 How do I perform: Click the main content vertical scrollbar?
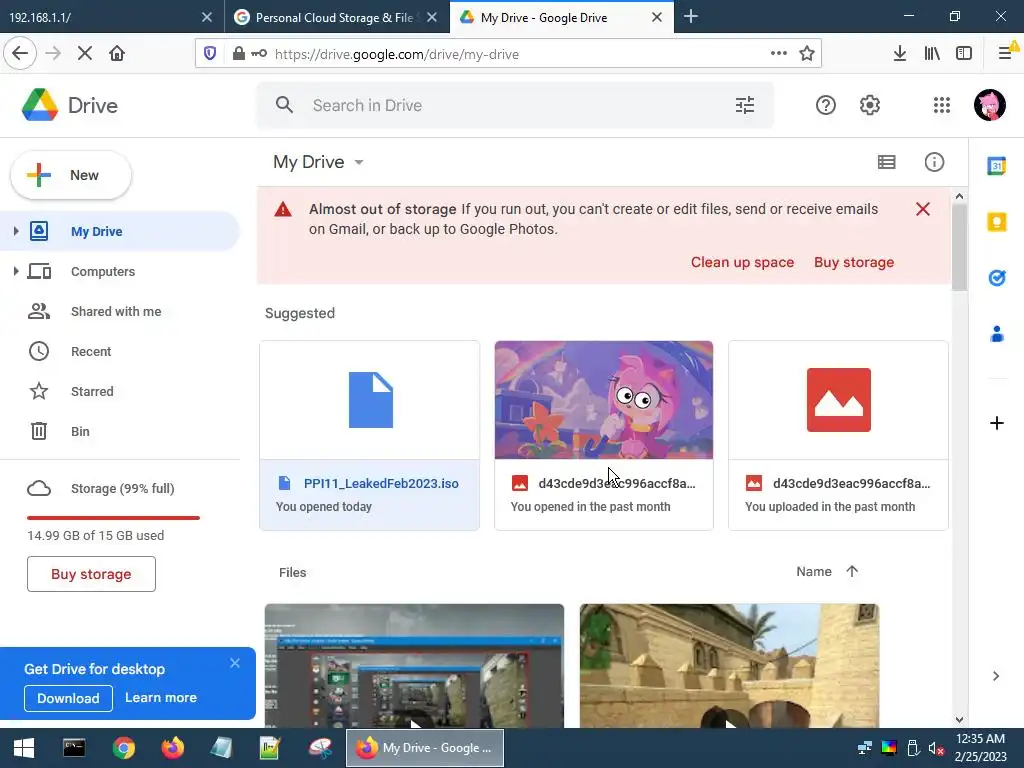click(x=959, y=247)
